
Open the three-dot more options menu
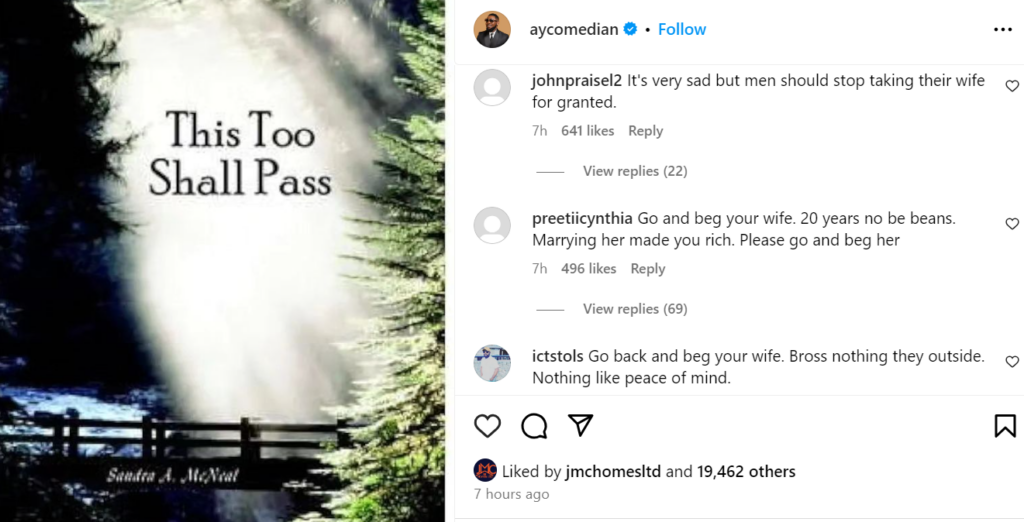[1003, 30]
